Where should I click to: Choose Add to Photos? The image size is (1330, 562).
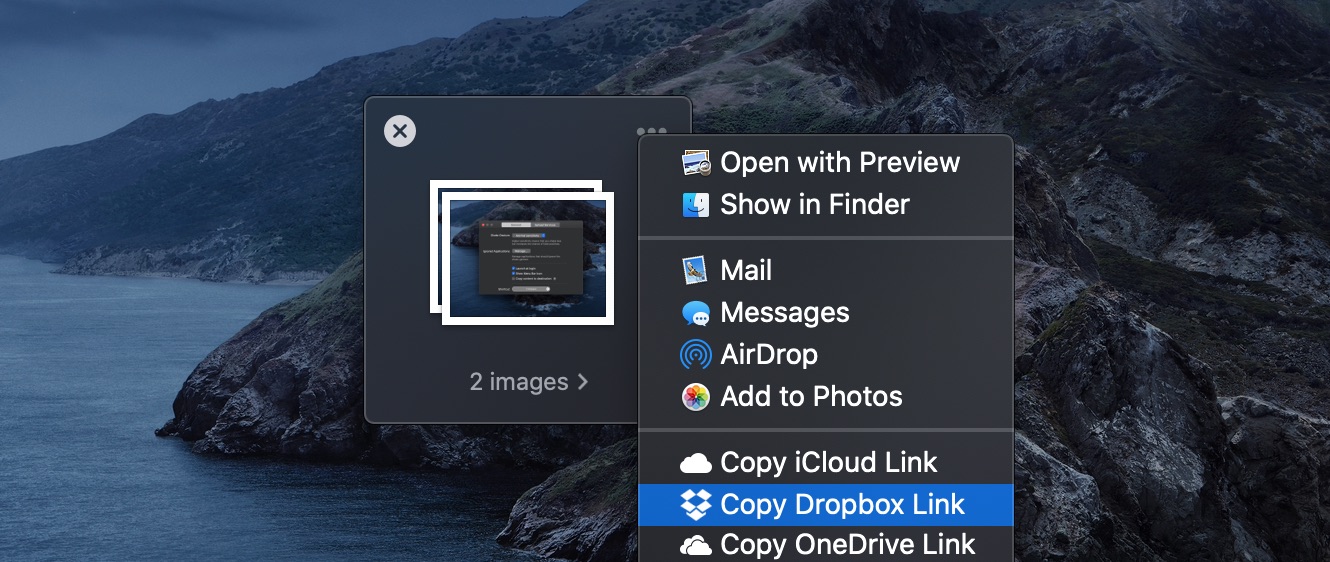pos(826,397)
